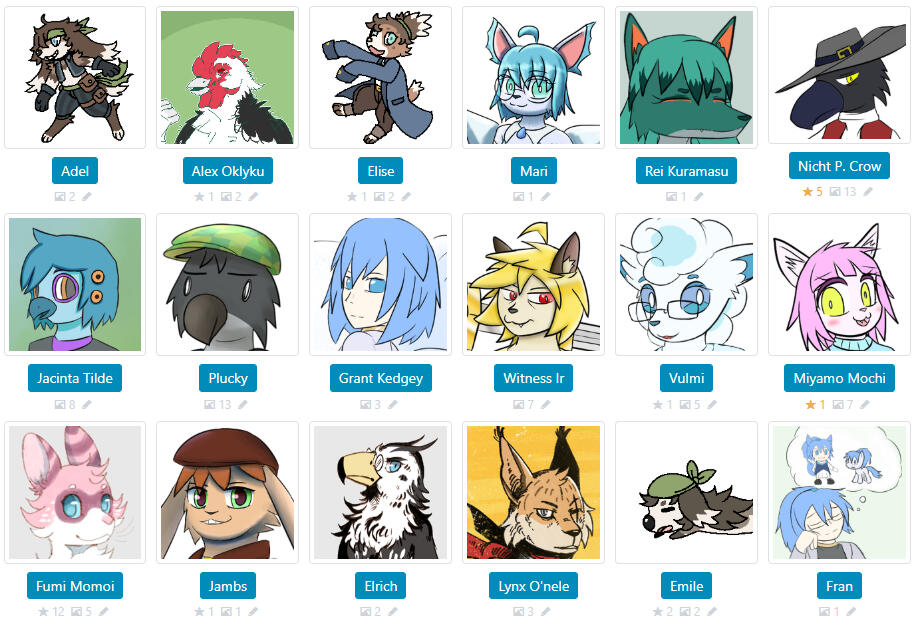
Task: Click the orange favorites star under Nicht P. Crow
Action: pos(808,192)
